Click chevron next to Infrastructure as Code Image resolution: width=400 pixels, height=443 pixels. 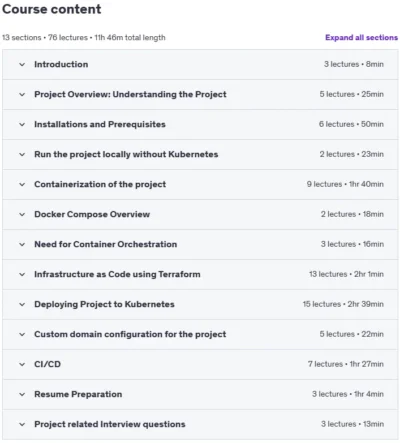tap(22, 275)
